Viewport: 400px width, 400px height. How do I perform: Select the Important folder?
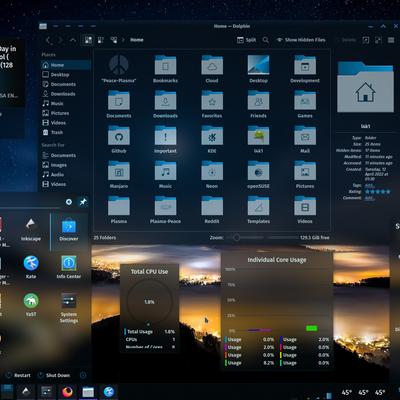point(165,139)
